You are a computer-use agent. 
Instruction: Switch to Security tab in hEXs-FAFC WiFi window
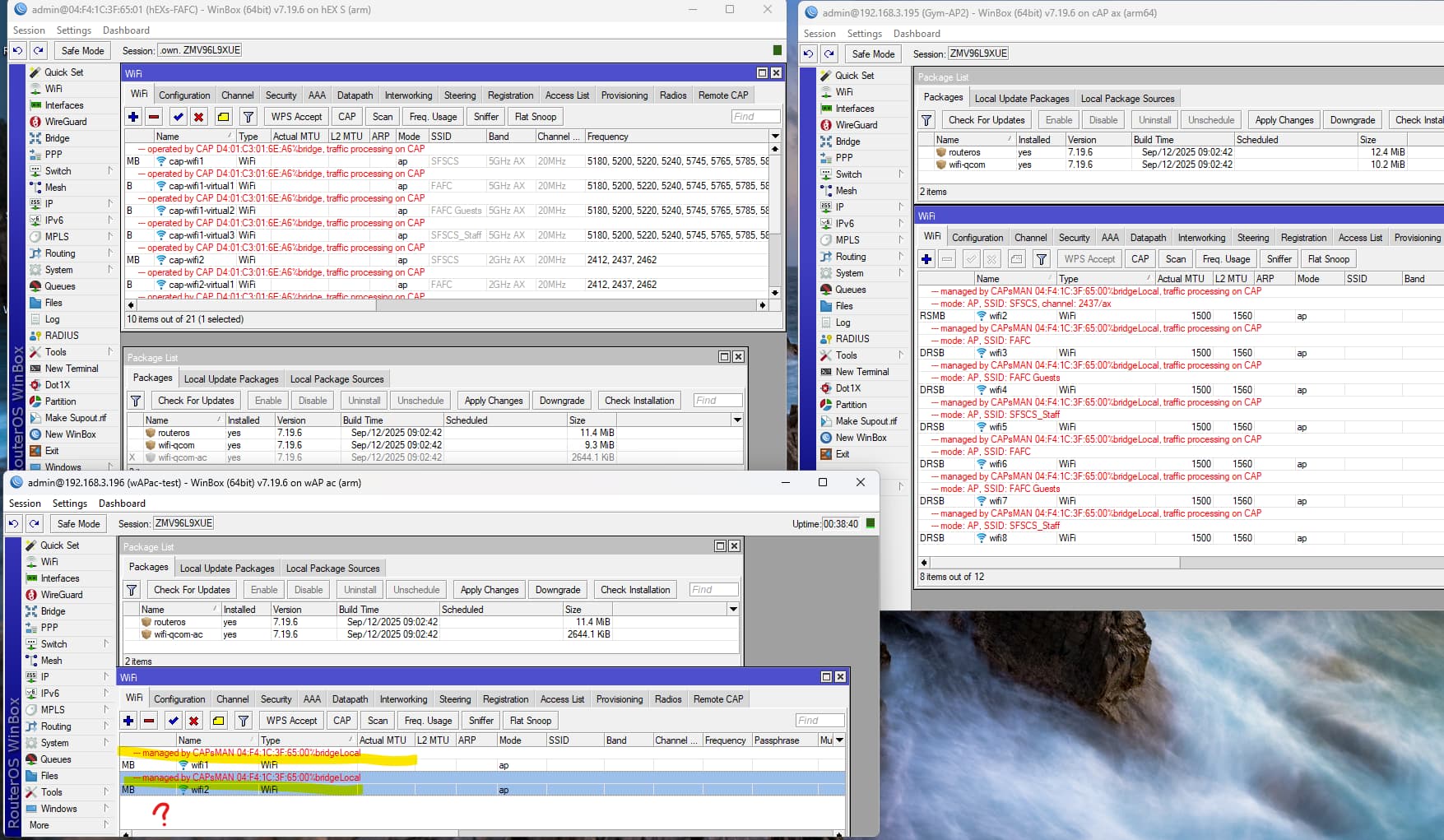[x=281, y=95]
